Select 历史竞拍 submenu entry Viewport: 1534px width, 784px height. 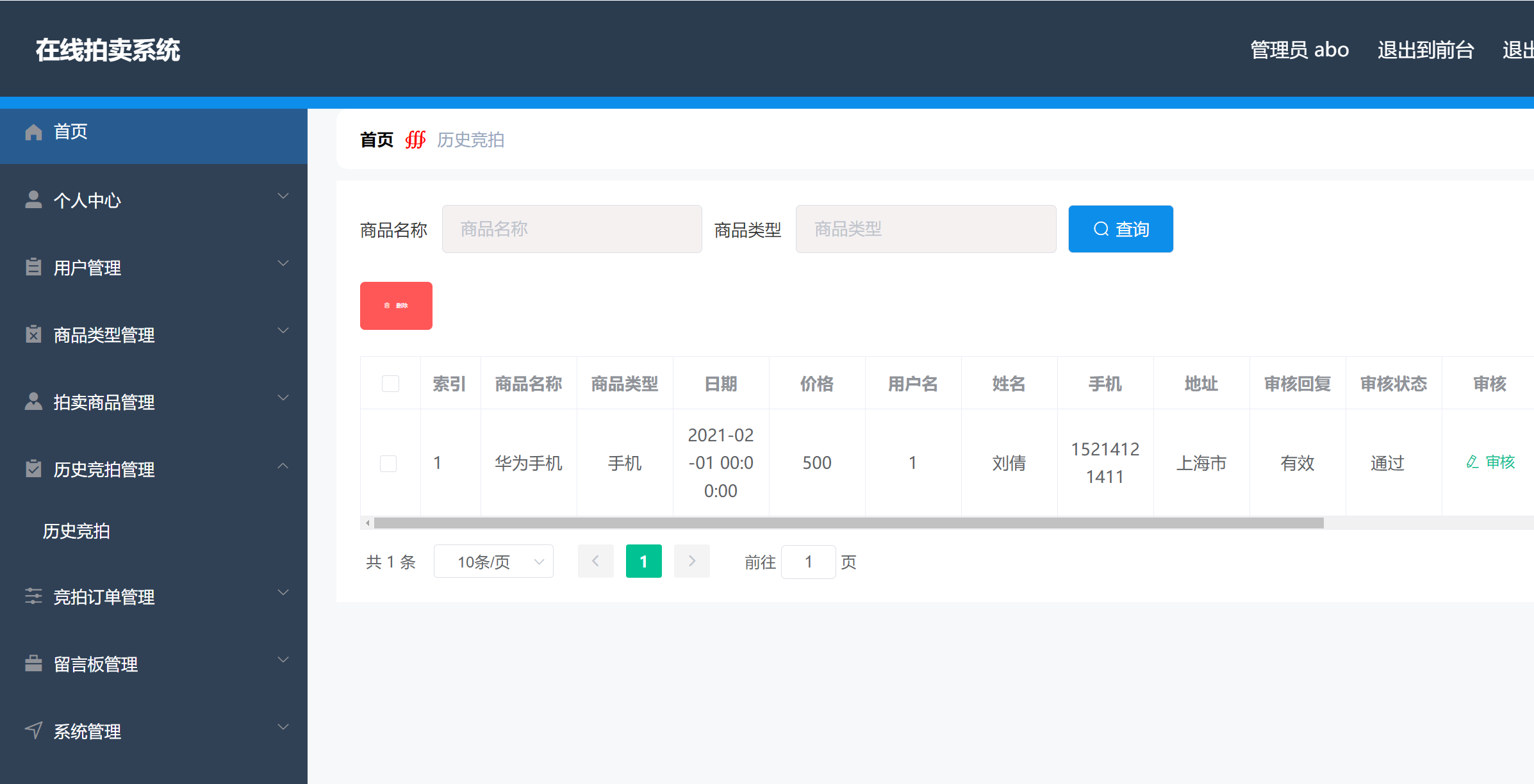(76, 531)
